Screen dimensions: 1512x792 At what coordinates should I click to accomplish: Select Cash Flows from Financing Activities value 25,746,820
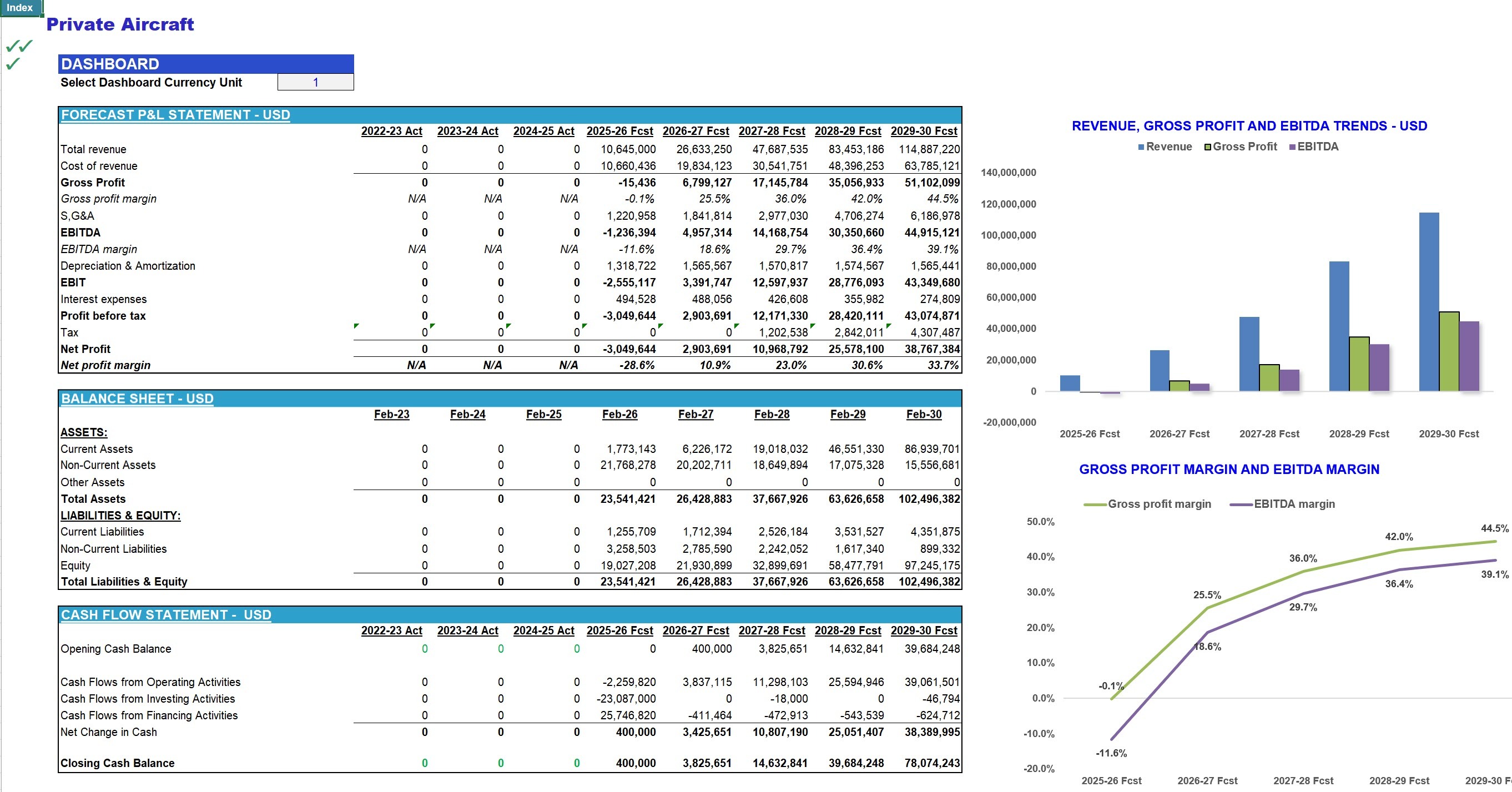point(628,715)
